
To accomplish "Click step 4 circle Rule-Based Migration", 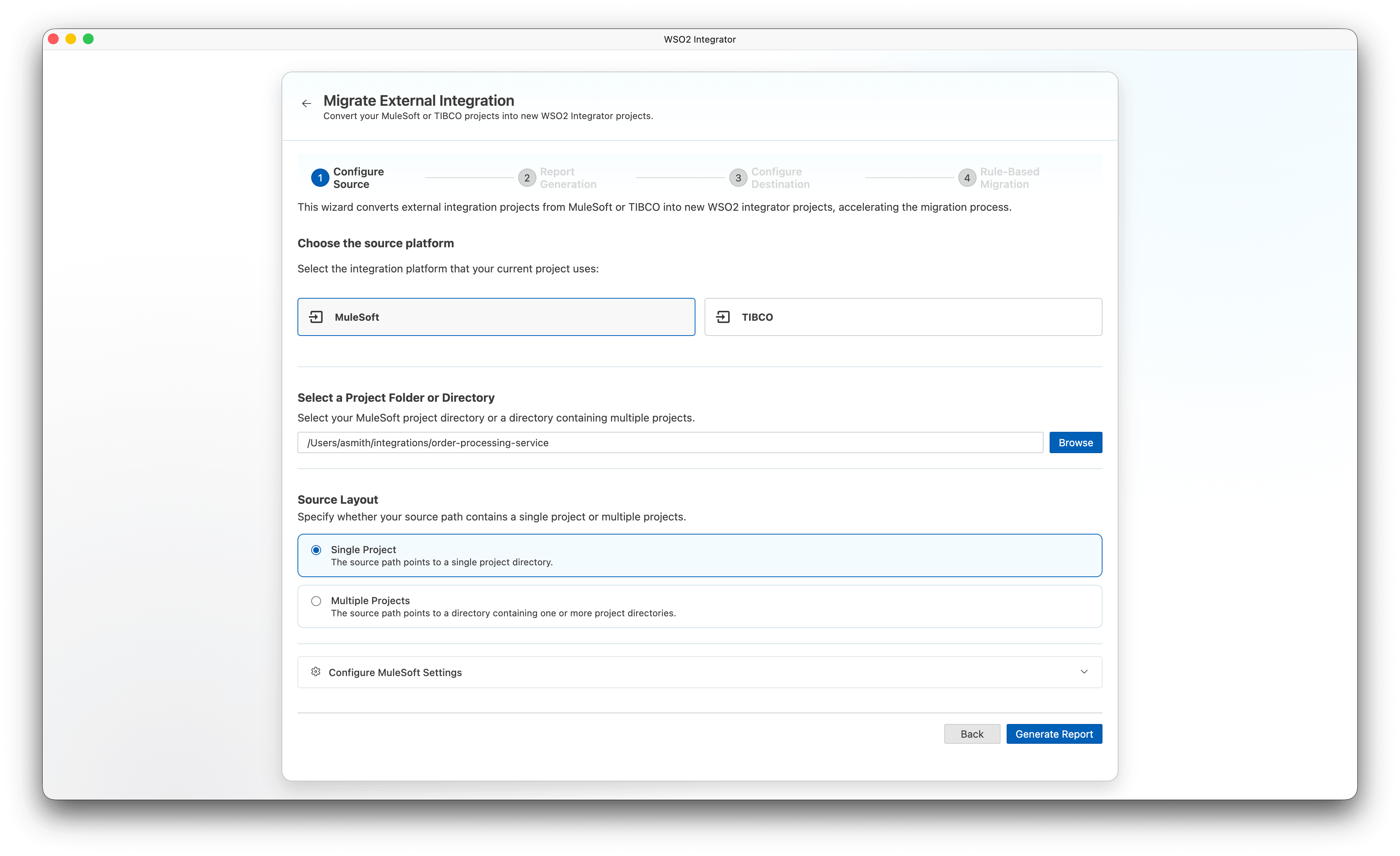I will pos(967,178).
